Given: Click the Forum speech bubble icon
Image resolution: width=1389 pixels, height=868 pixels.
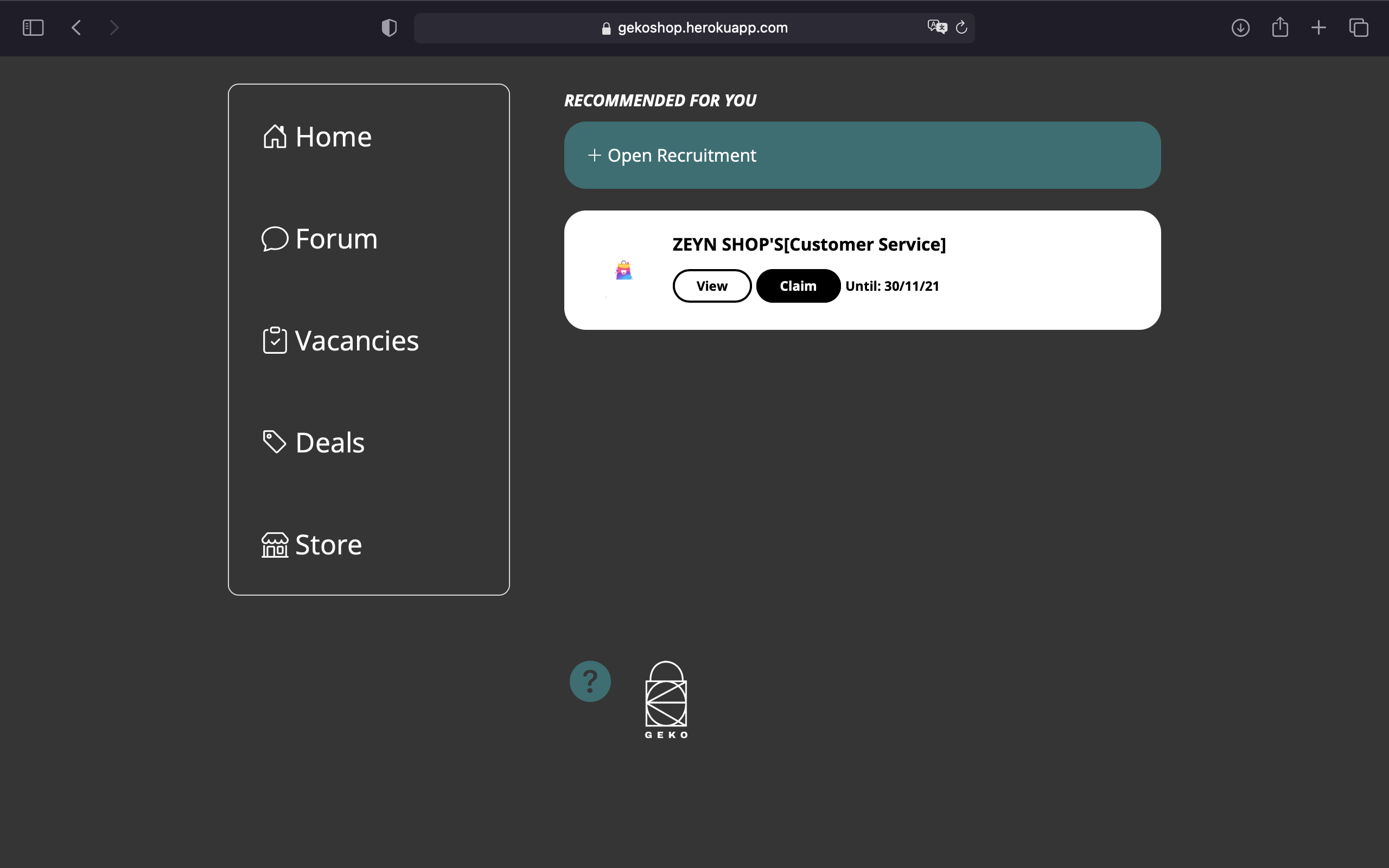Looking at the screenshot, I should (x=275, y=239).
